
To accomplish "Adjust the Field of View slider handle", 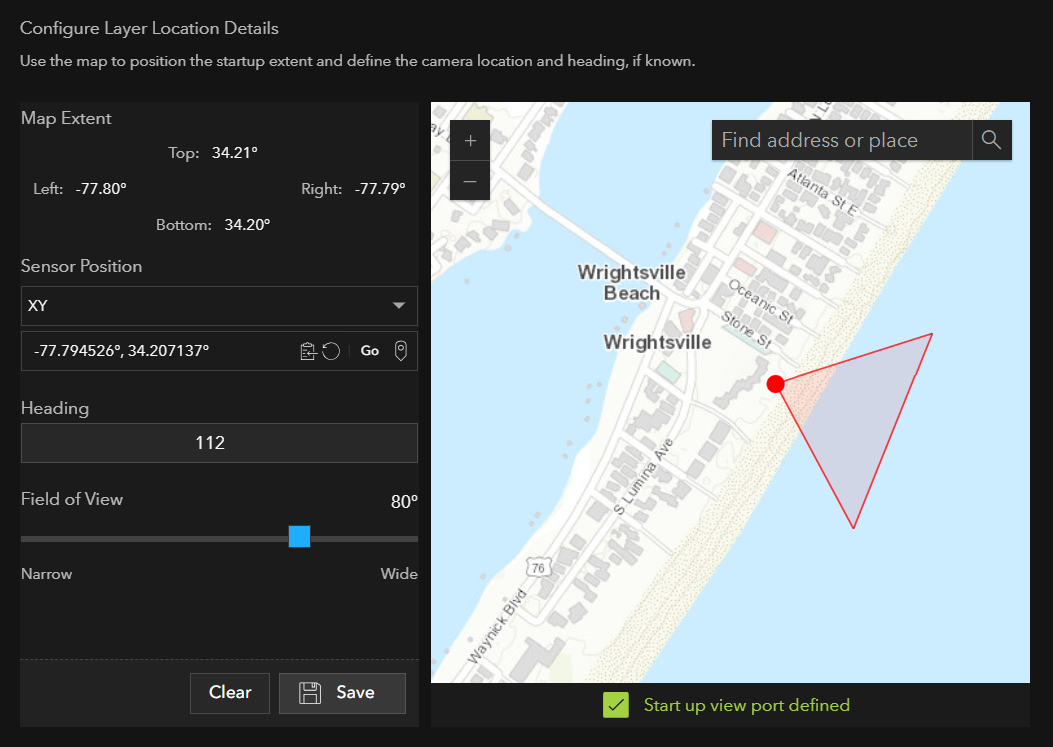I will [299, 537].
